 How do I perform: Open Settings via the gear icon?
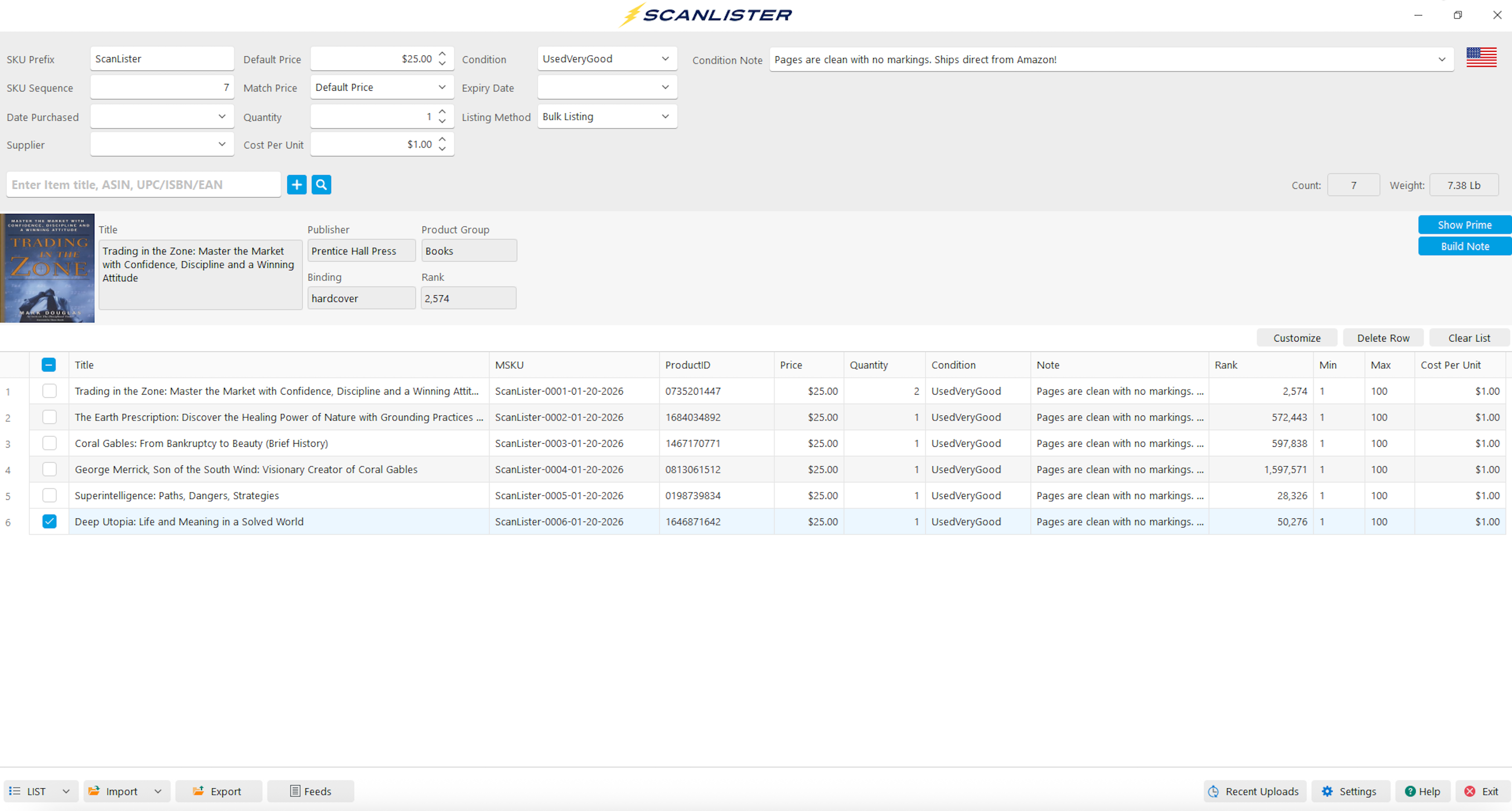click(x=1327, y=791)
